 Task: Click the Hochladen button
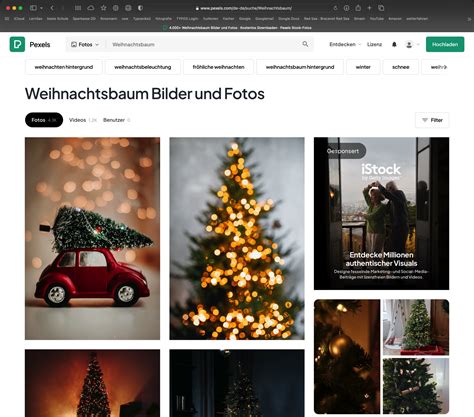(445, 44)
